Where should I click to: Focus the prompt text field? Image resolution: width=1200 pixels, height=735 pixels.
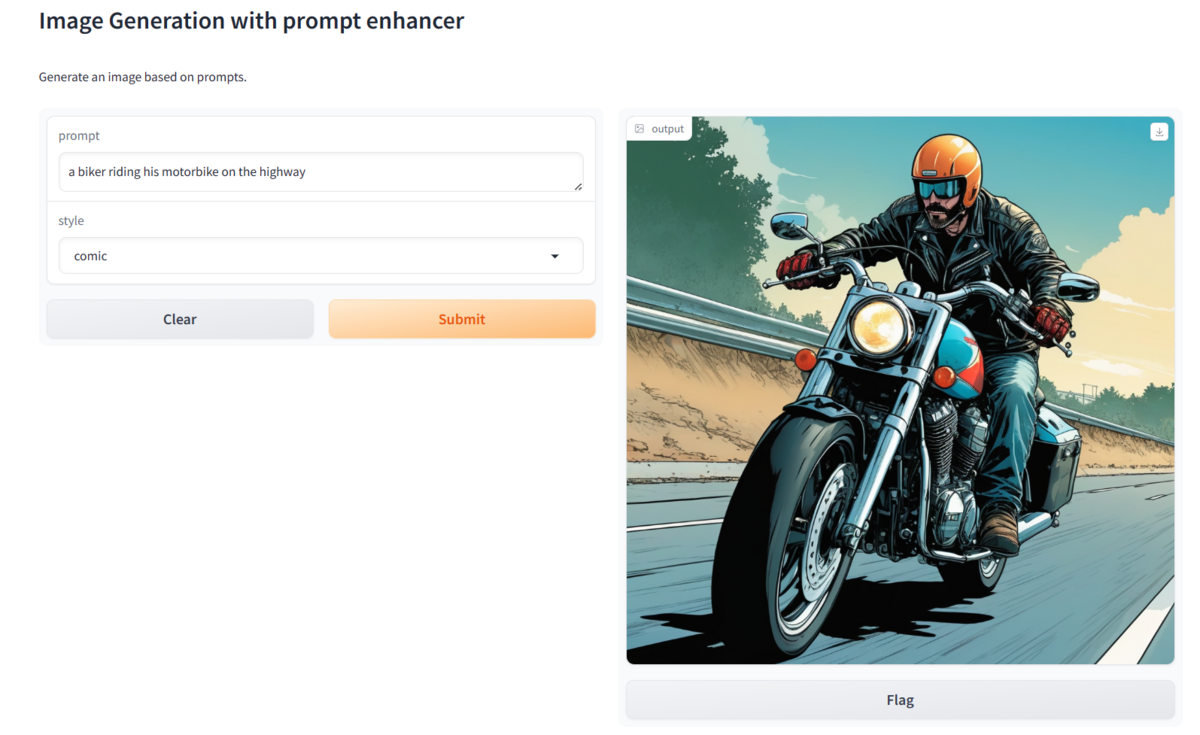pos(321,172)
